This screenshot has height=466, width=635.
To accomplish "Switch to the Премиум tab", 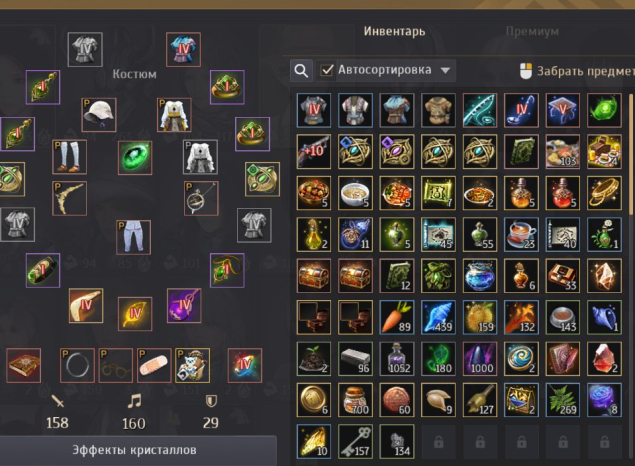I will (x=532, y=31).
